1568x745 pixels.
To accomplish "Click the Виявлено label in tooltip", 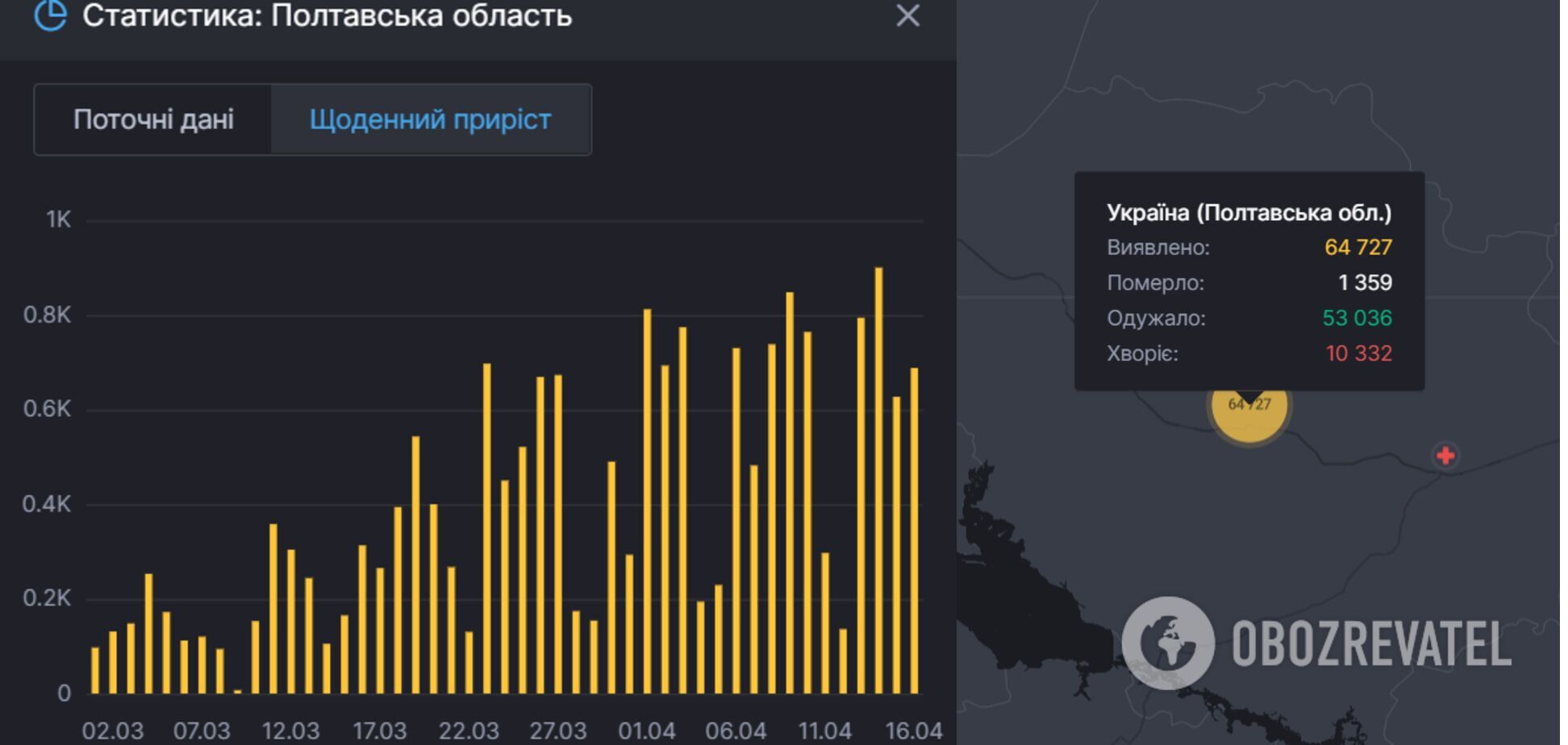I will pos(1158,248).
